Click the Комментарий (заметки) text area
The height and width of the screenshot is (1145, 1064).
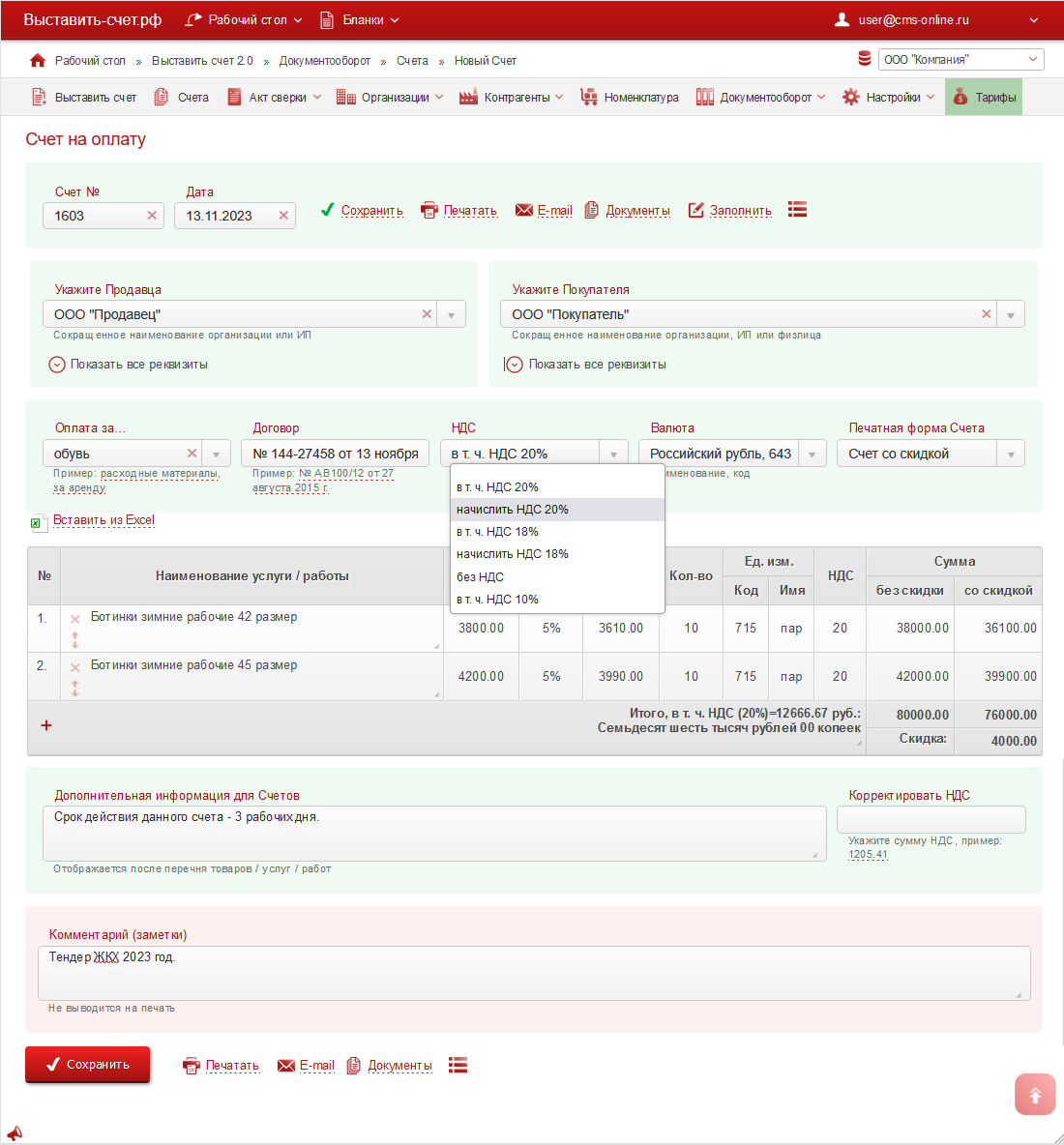[534, 974]
